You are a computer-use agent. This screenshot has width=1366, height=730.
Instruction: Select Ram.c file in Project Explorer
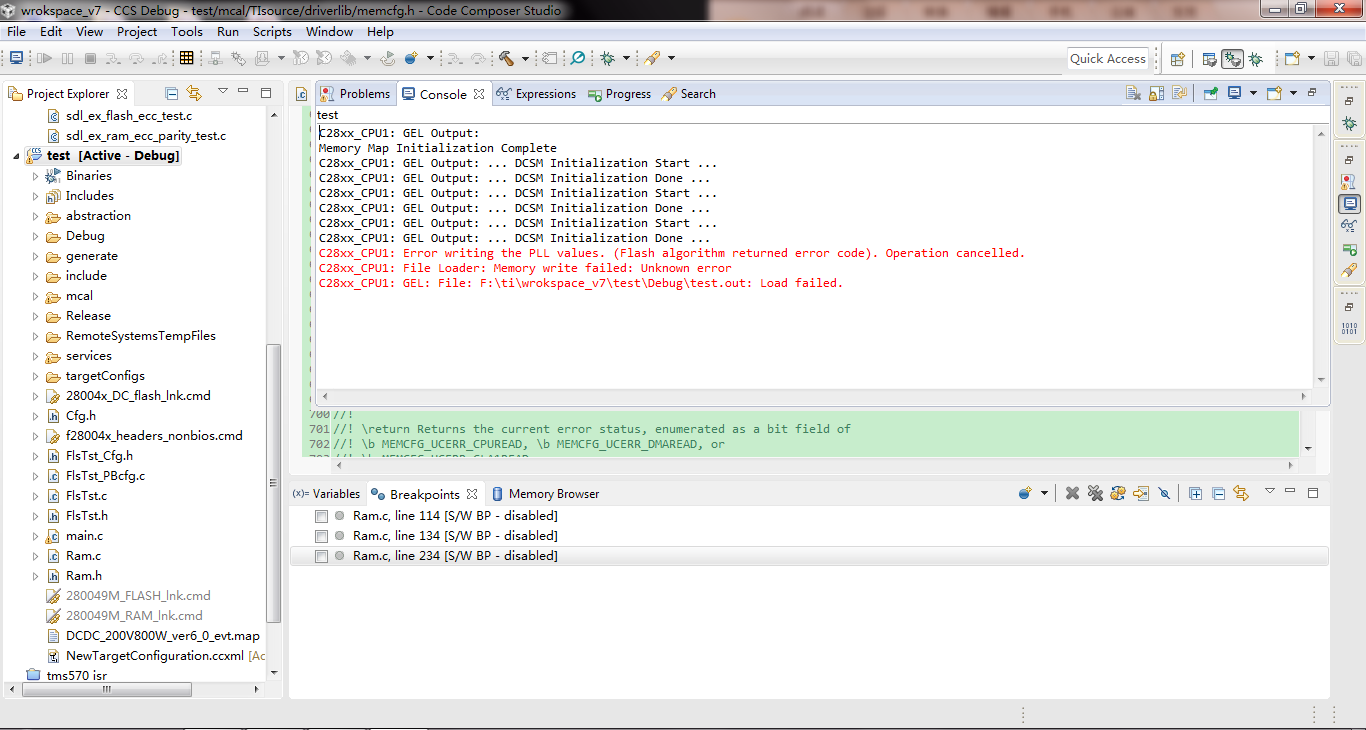83,556
